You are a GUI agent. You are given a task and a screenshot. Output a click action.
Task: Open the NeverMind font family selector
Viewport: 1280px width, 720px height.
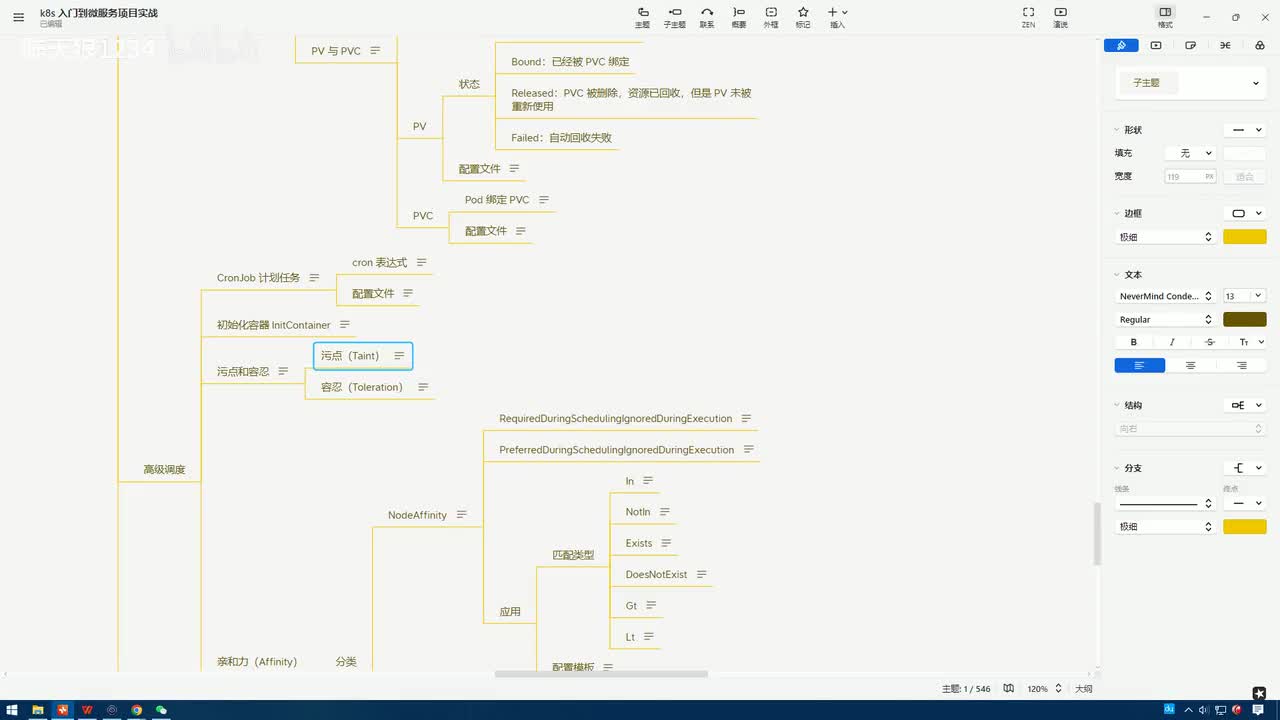click(1165, 296)
